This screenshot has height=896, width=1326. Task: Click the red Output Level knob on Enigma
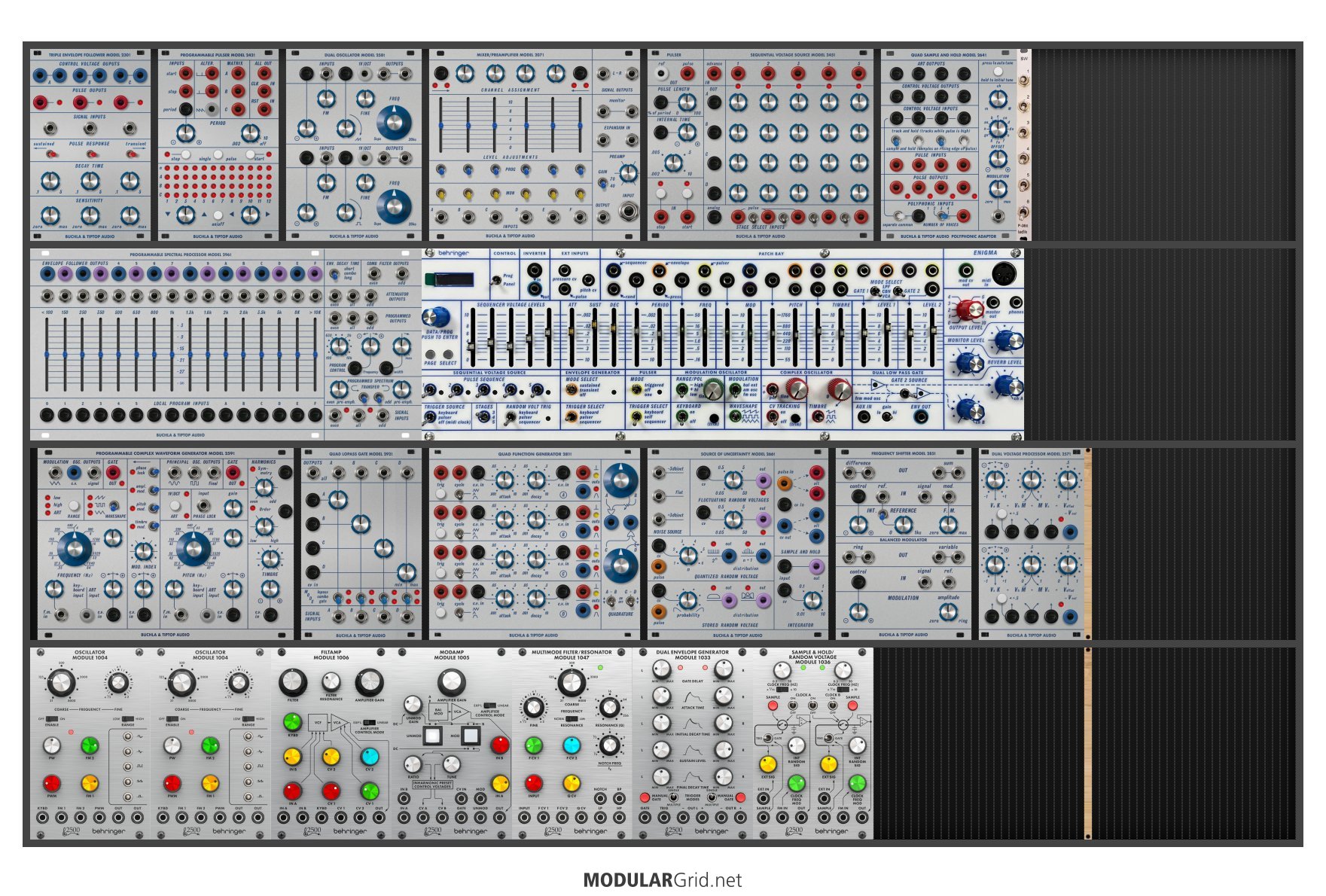[x=968, y=309]
